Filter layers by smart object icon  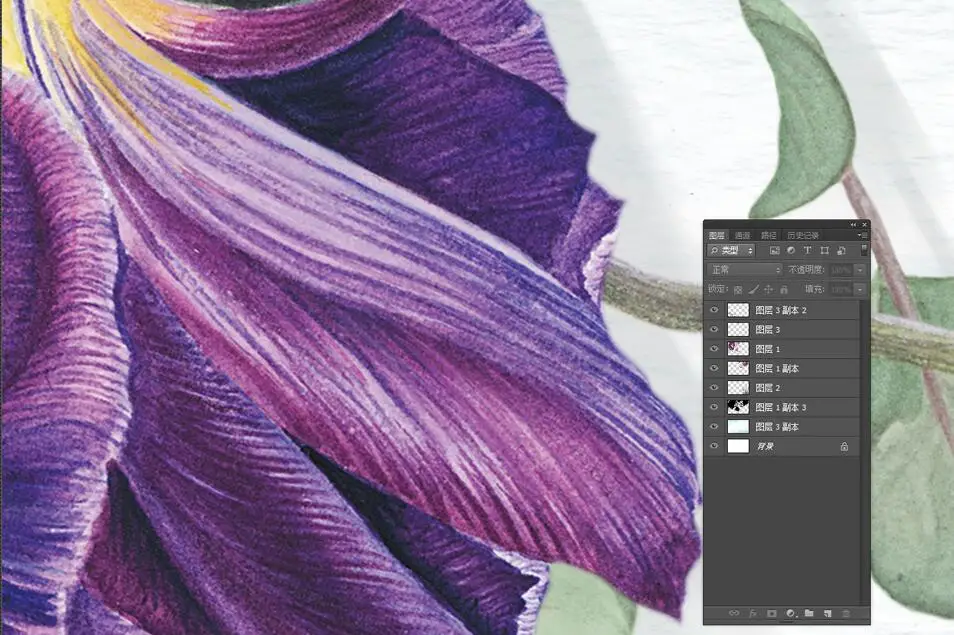[x=841, y=251]
